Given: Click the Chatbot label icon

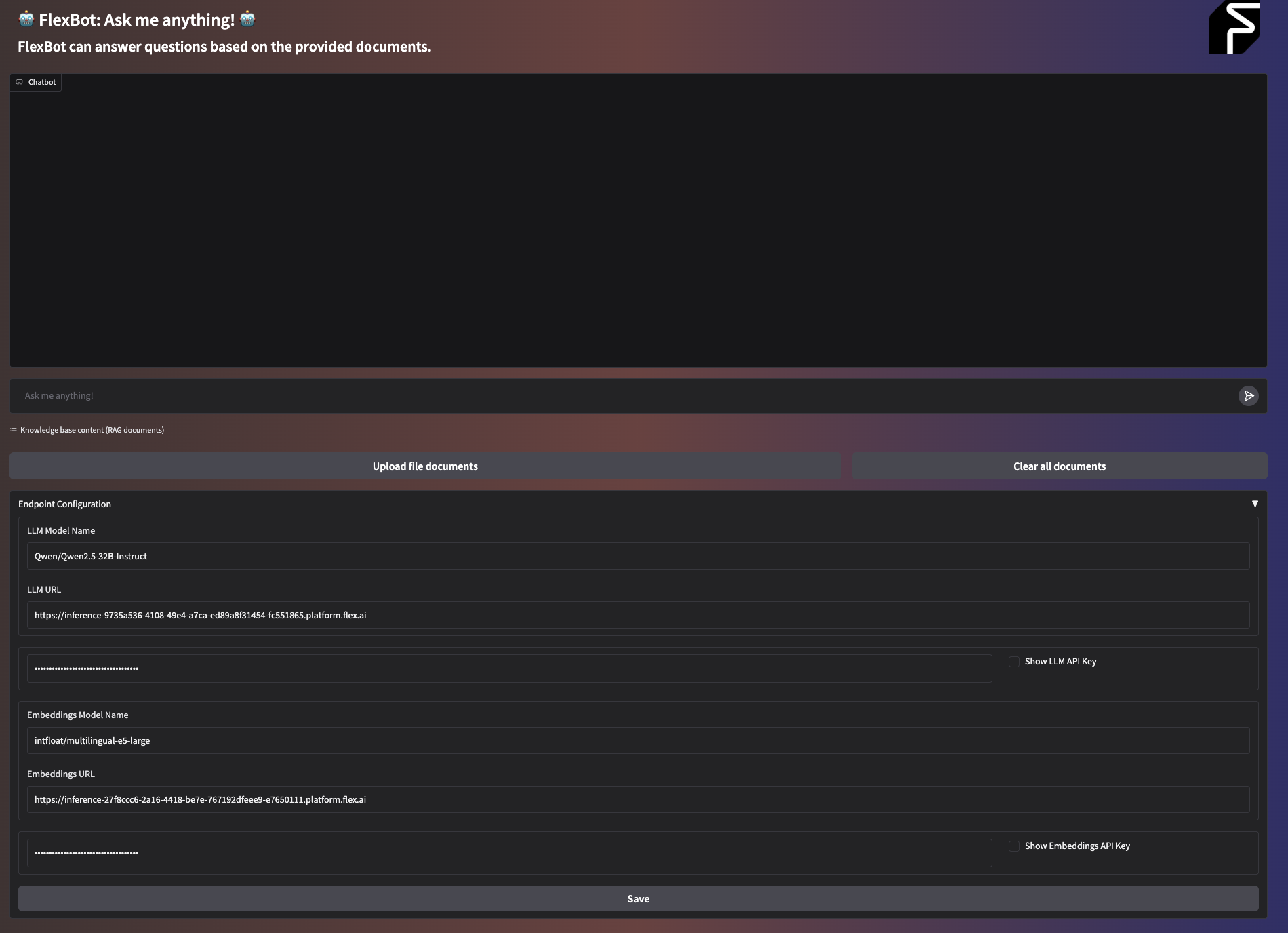Looking at the screenshot, I should coord(20,82).
